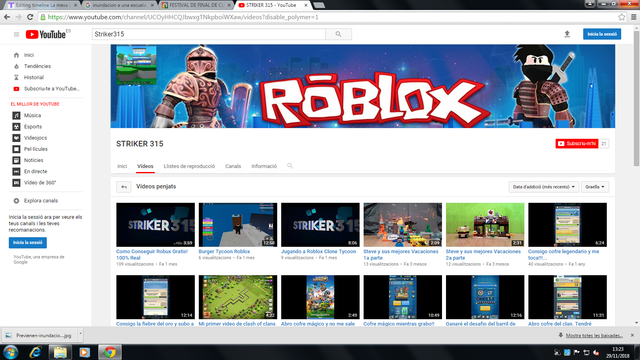This screenshot has height=360, width=640.
Task: Close the downloads bar
Action: click(632, 335)
